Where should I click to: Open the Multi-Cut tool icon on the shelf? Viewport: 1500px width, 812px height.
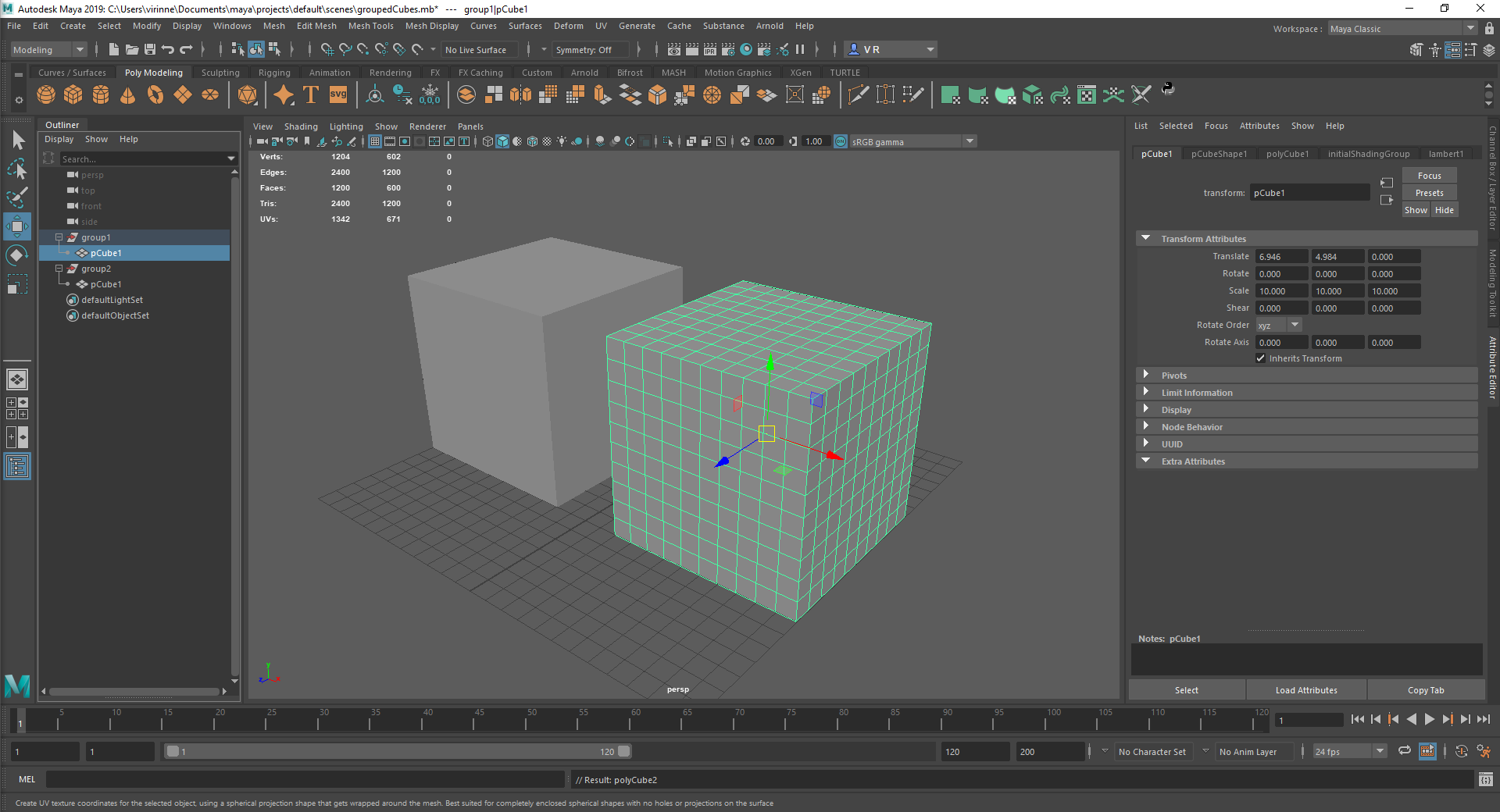tap(858, 94)
